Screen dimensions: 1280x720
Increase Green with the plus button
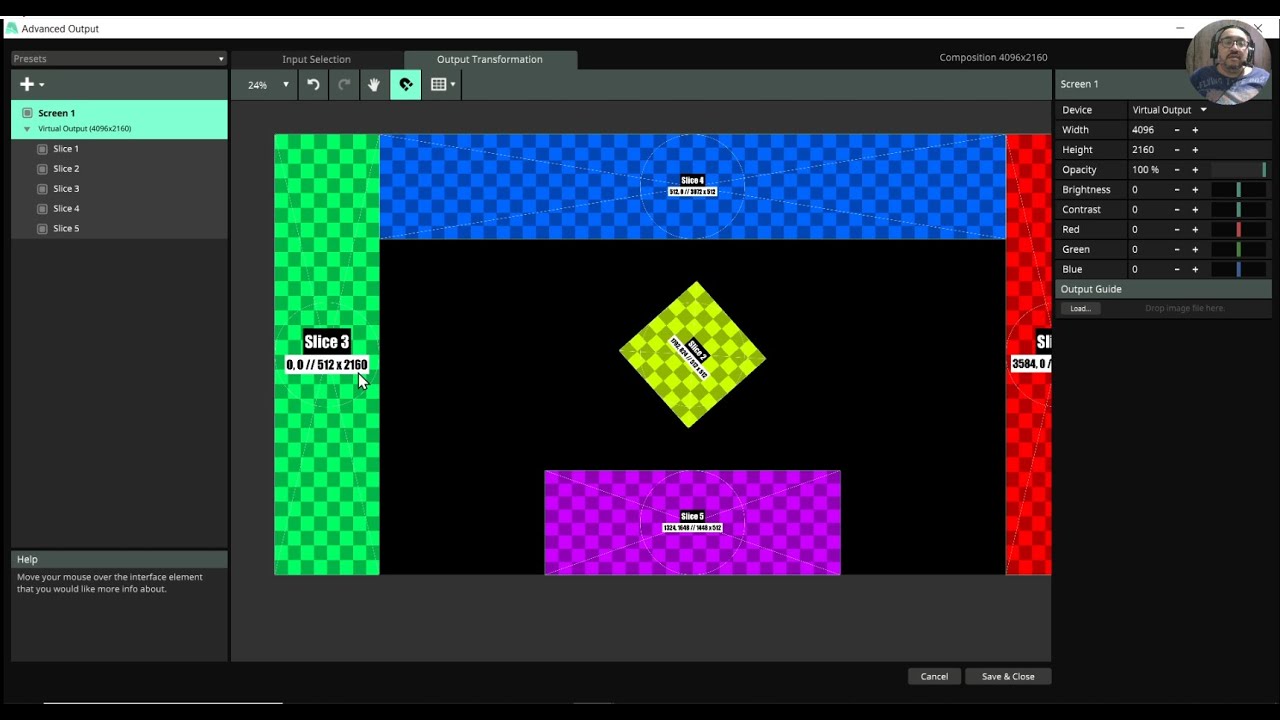(1195, 250)
